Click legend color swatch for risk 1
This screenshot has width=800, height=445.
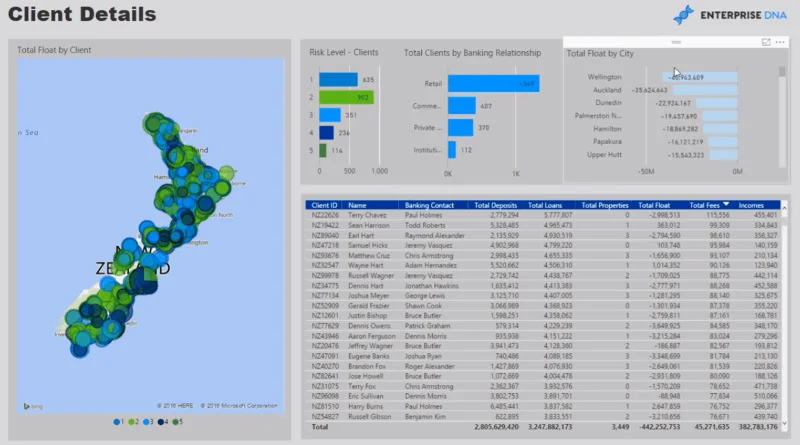tap(116, 422)
